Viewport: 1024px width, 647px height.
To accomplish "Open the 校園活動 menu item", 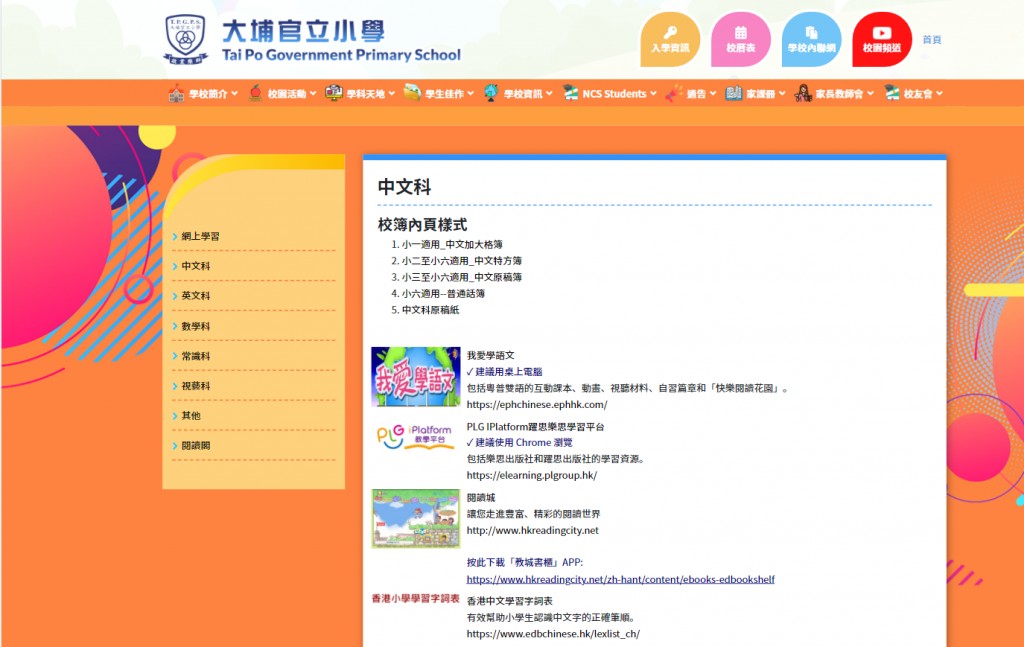I will tap(281, 94).
